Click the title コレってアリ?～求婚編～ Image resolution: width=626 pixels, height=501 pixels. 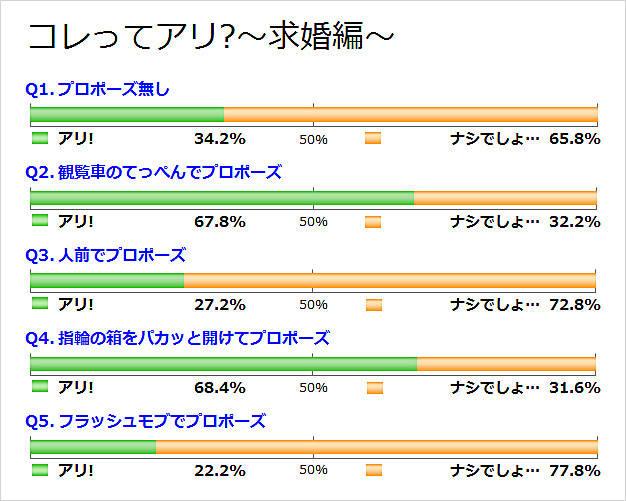coord(211,36)
